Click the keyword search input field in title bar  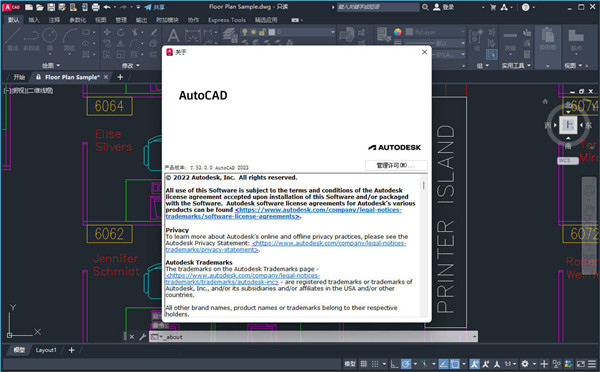378,7
